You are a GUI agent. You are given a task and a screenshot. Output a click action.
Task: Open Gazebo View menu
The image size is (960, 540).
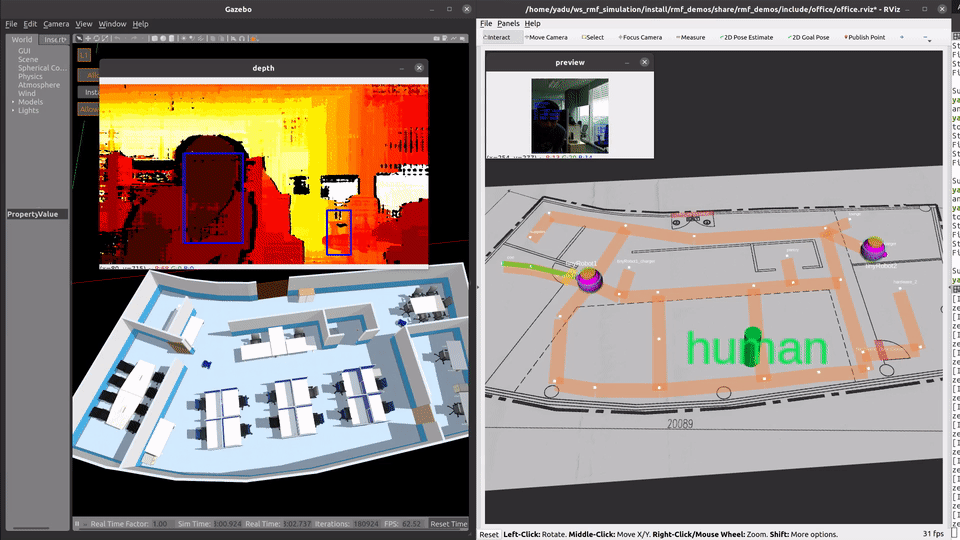(x=84, y=24)
